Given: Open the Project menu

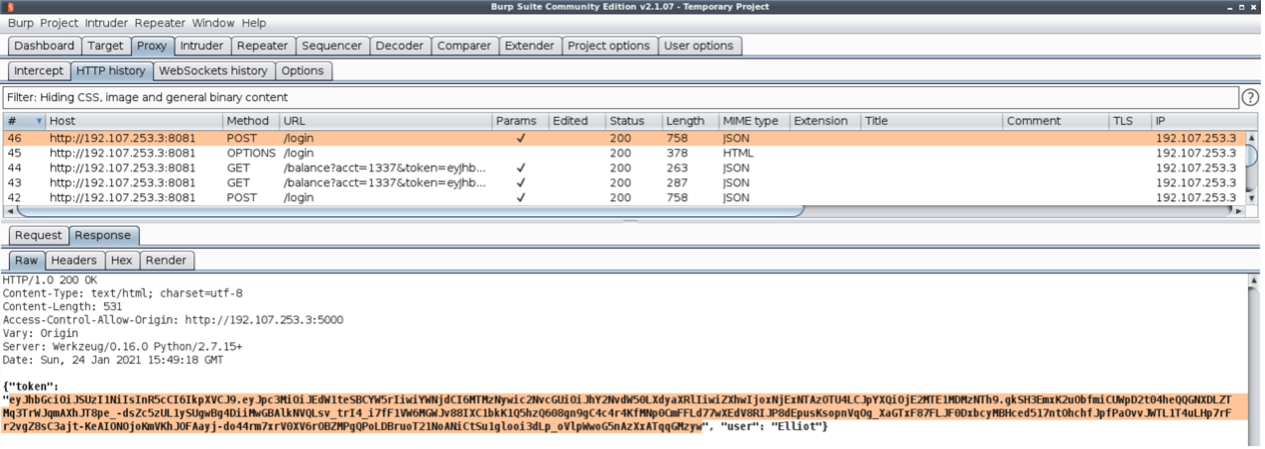Looking at the screenshot, I should [60, 23].
